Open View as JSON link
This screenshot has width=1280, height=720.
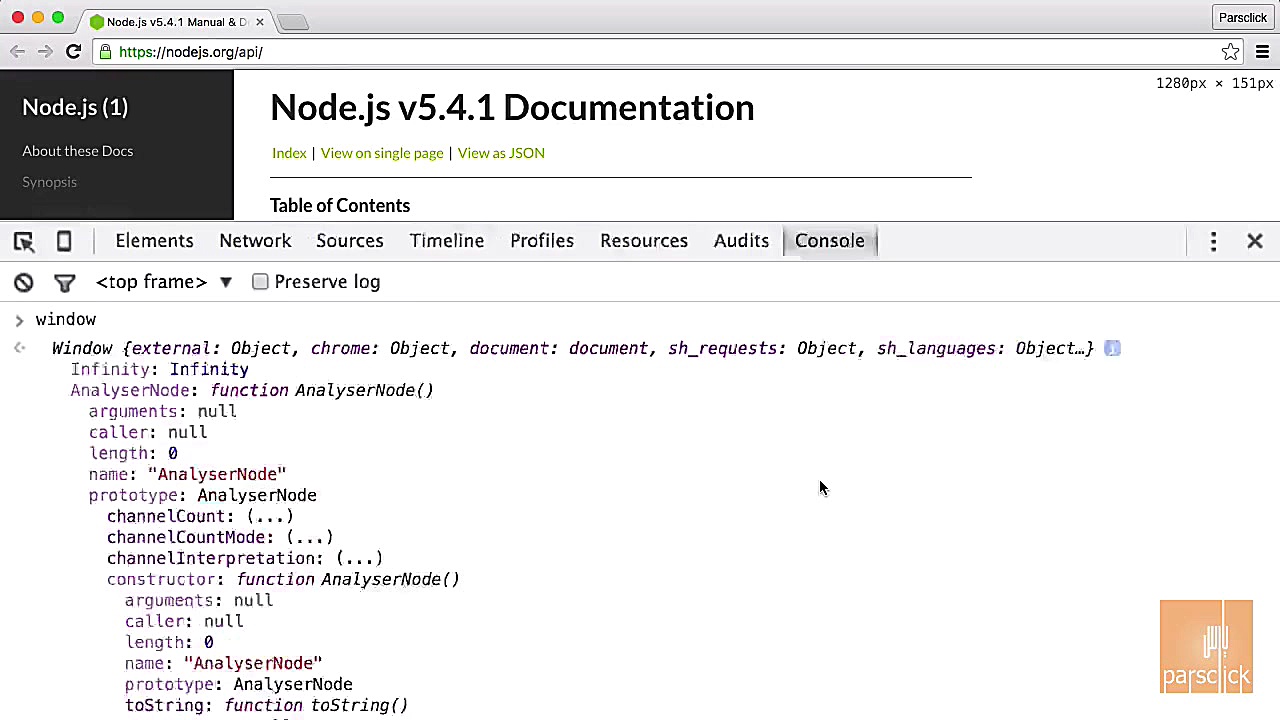[x=501, y=153]
